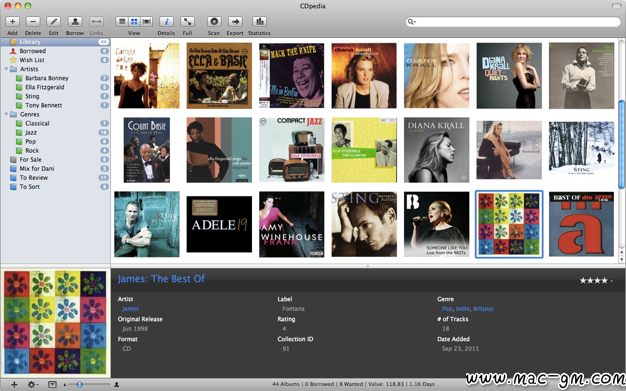The height and width of the screenshot is (391, 626).
Task: Click the James artist link
Action: coord(131,309)
